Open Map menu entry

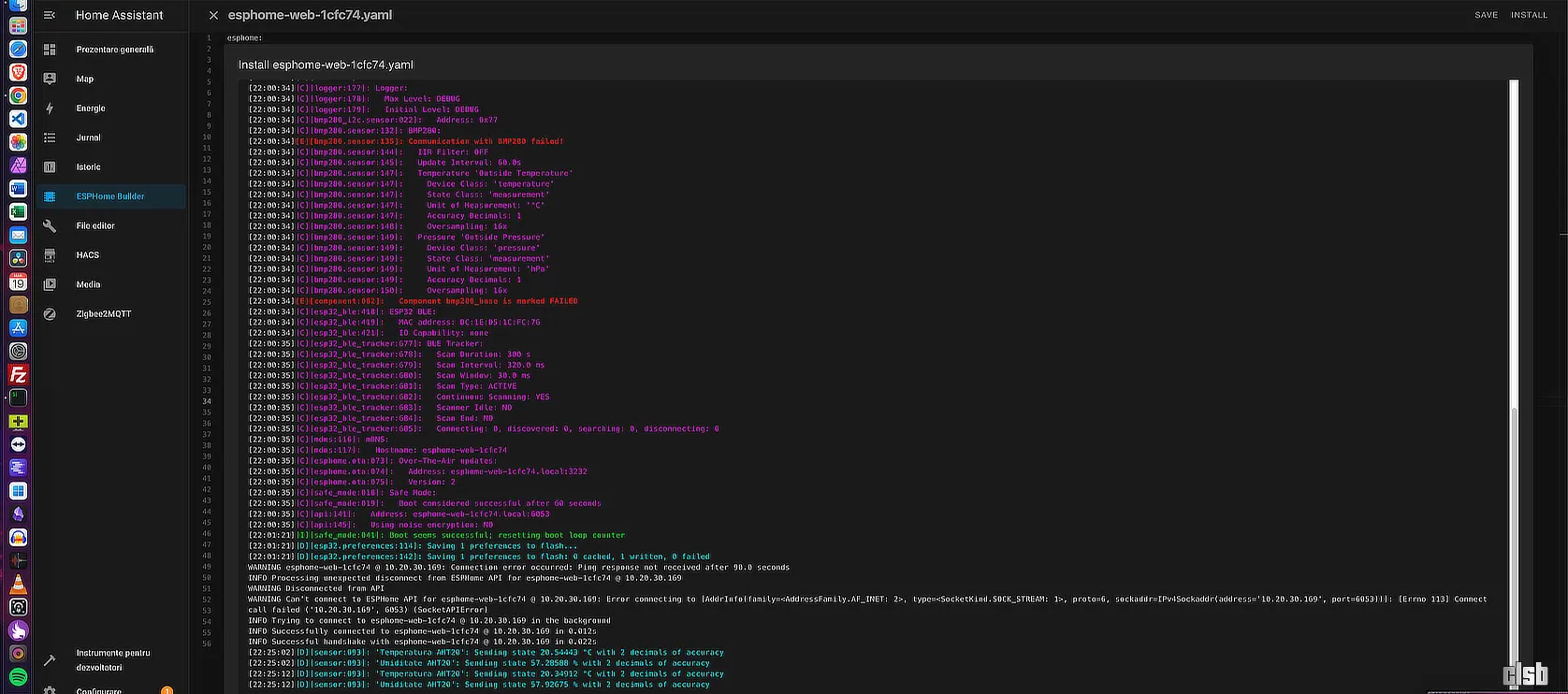[84, 79]
